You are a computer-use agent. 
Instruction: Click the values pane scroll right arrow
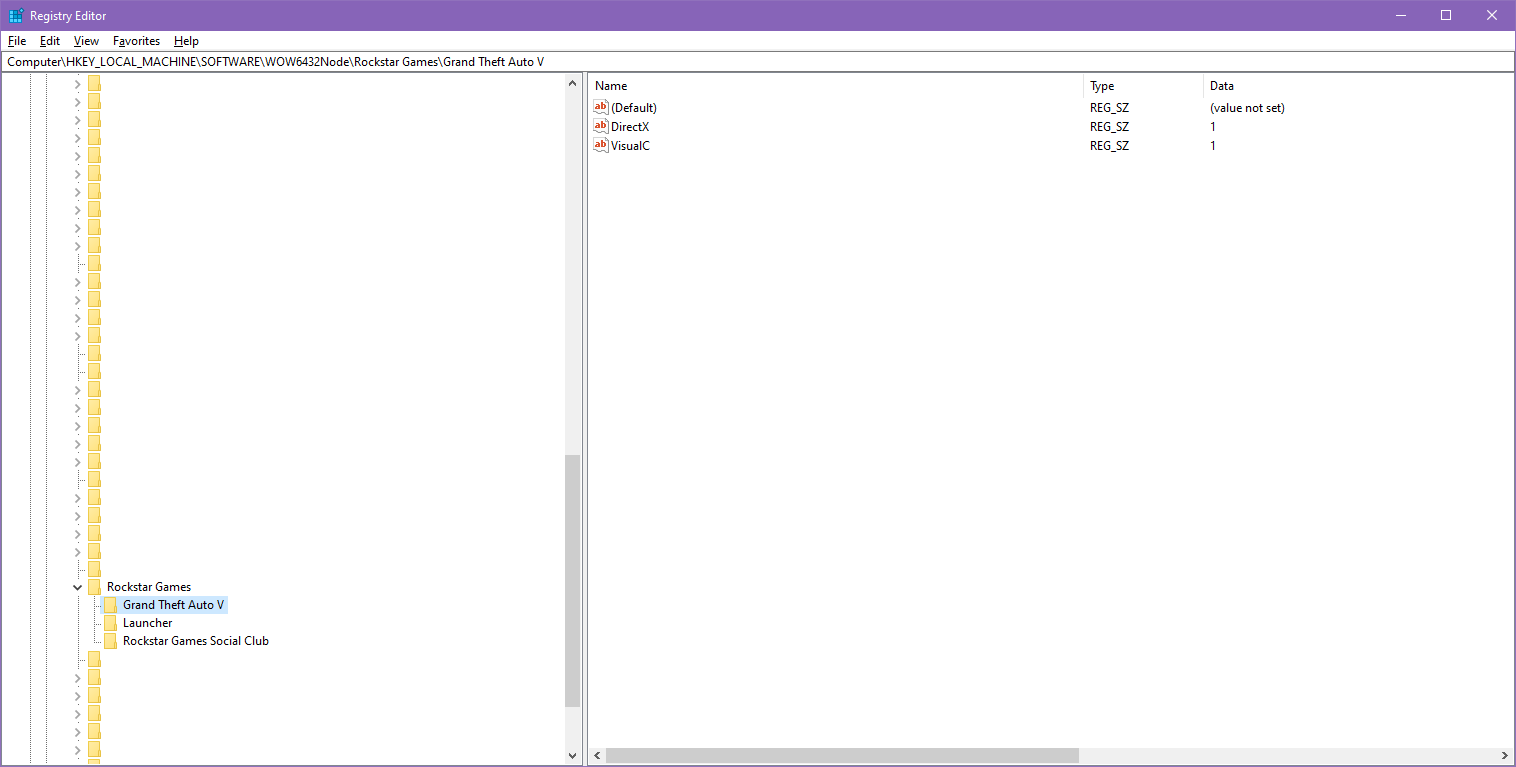click(x=1505, y=756)
